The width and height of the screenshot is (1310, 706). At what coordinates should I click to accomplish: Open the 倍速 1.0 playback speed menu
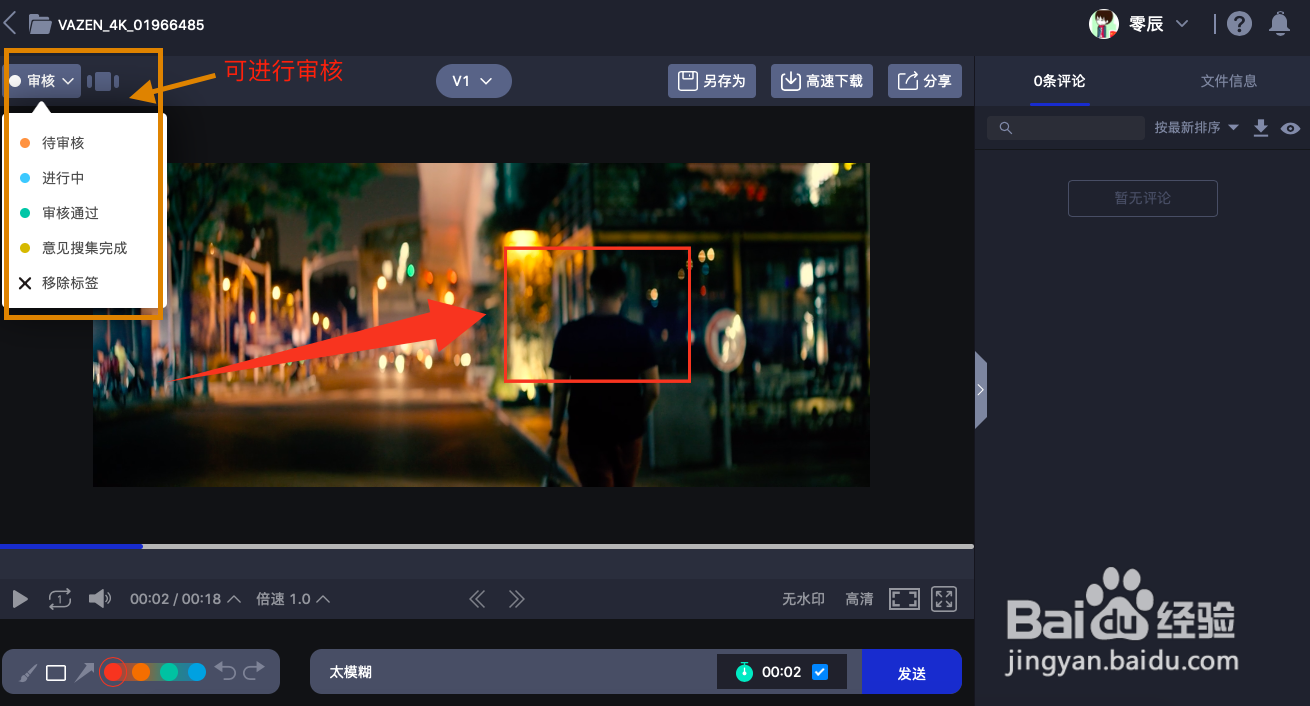point(292,599)
